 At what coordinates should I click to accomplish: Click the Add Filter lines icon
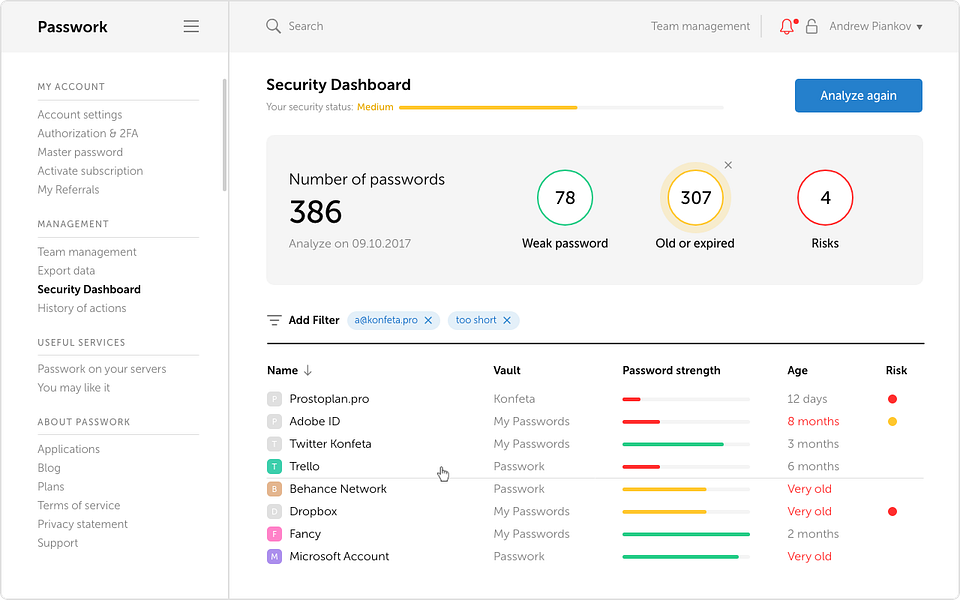click(274, 320)
